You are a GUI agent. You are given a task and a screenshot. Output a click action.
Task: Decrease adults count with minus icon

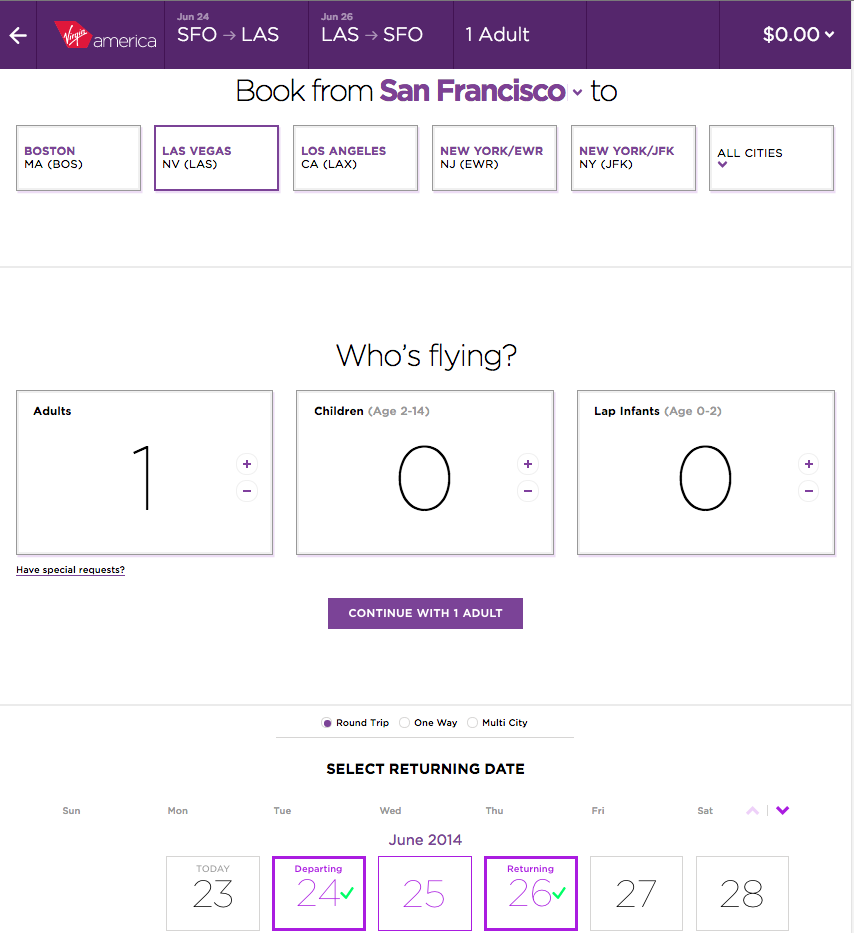tap(247, 491)
